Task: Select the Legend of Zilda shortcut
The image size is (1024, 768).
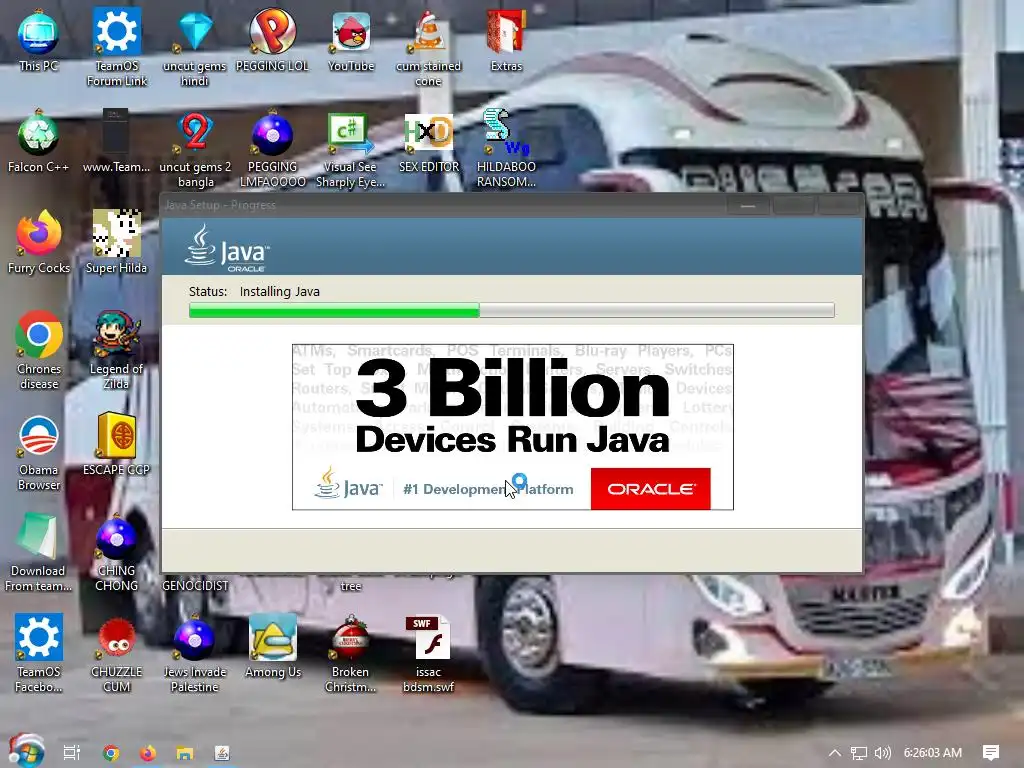Action: (x=116, y=351)
